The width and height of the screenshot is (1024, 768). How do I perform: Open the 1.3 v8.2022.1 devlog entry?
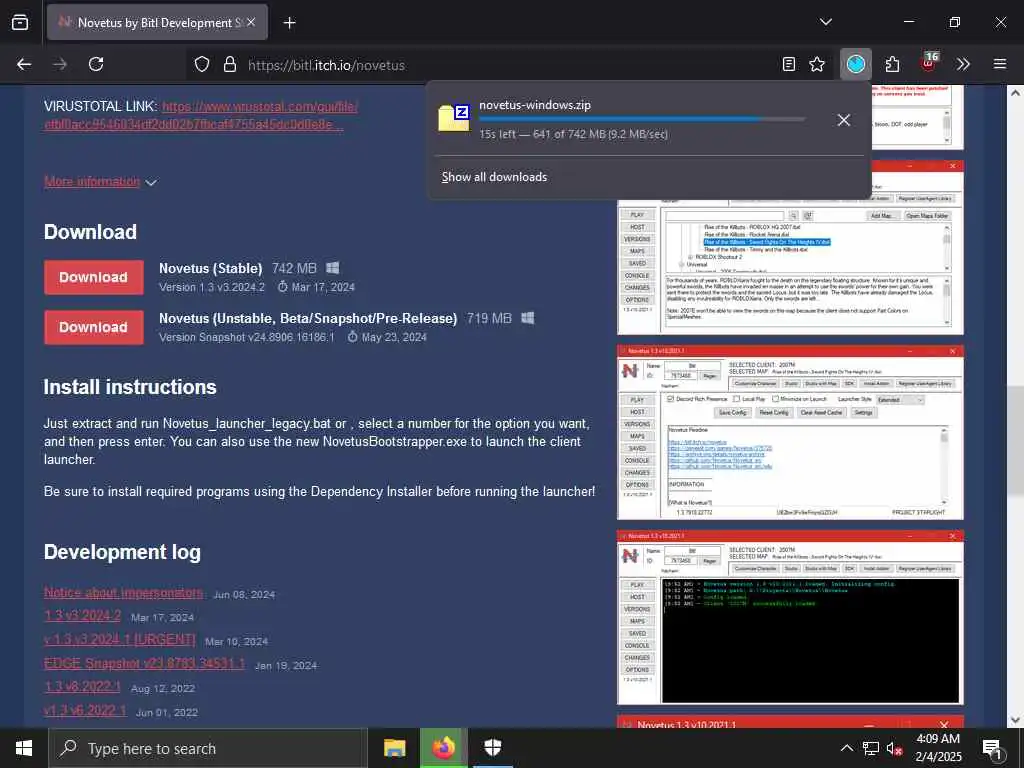click(82, 687)
